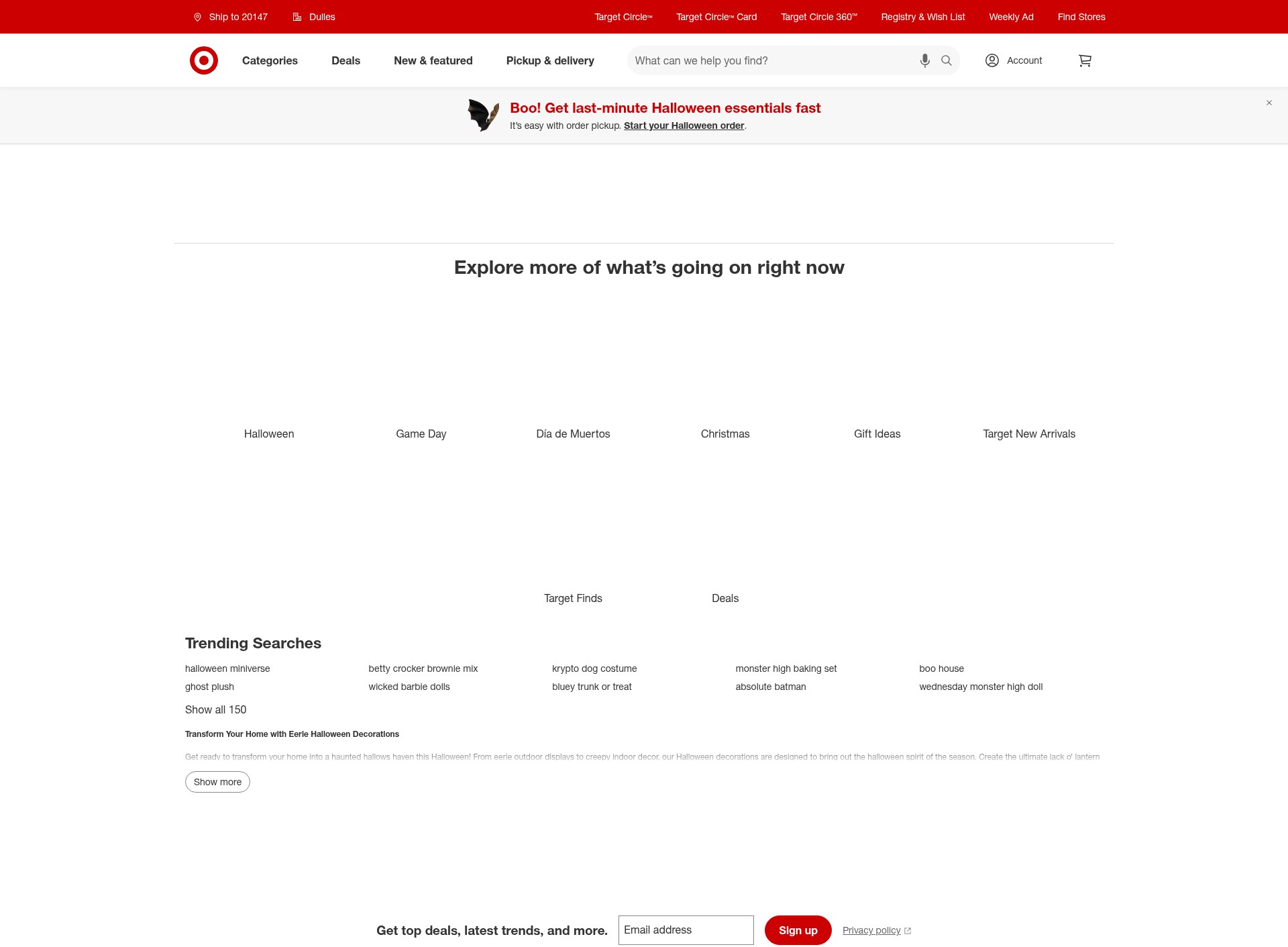Click Start your Halloween order link
Viewport: 1288px width, 947px height.
point(684,126)
